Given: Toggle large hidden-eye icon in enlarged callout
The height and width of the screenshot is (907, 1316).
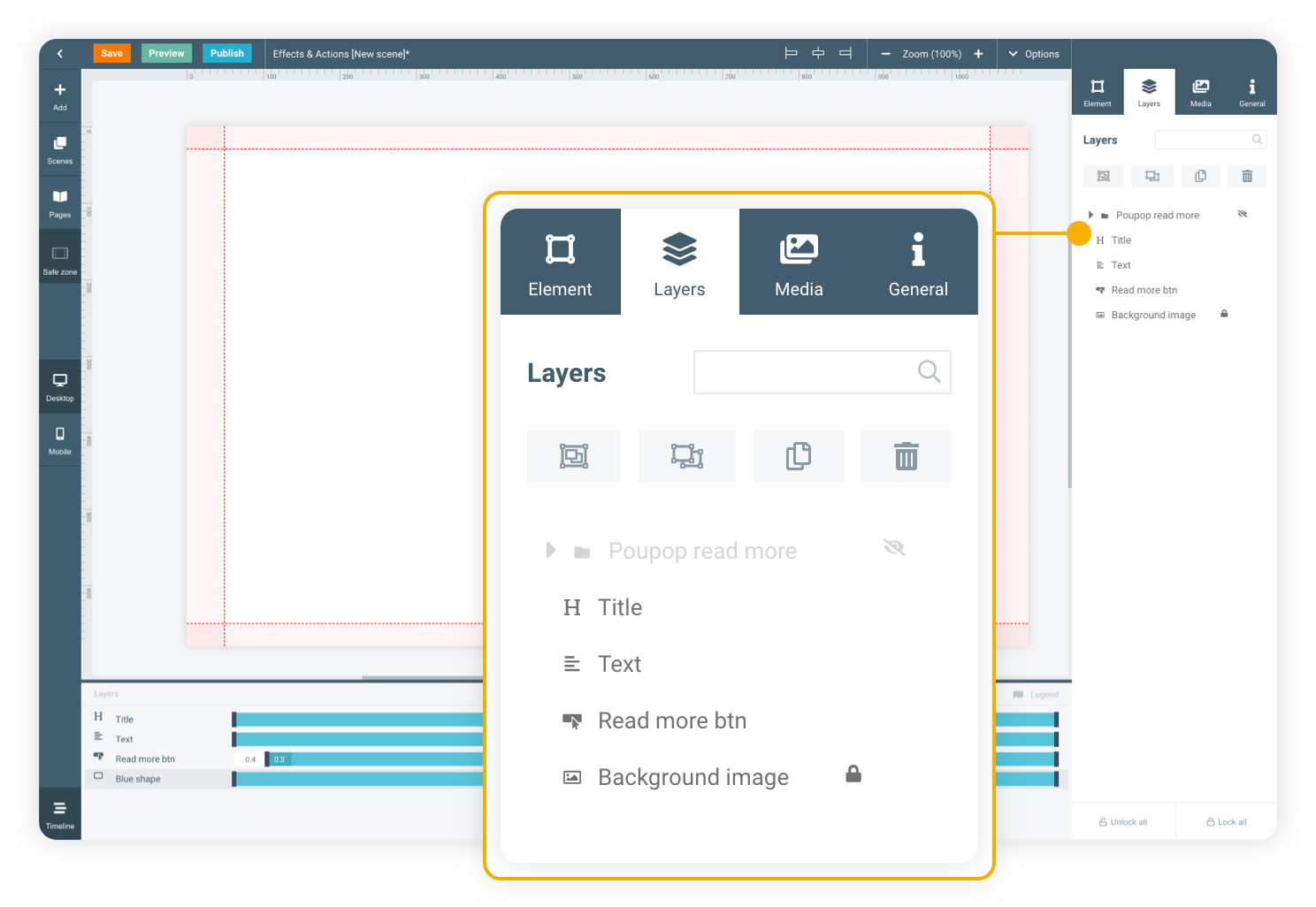Looking at the screenshot, I should pyautogui.click(x=894, y=548).
